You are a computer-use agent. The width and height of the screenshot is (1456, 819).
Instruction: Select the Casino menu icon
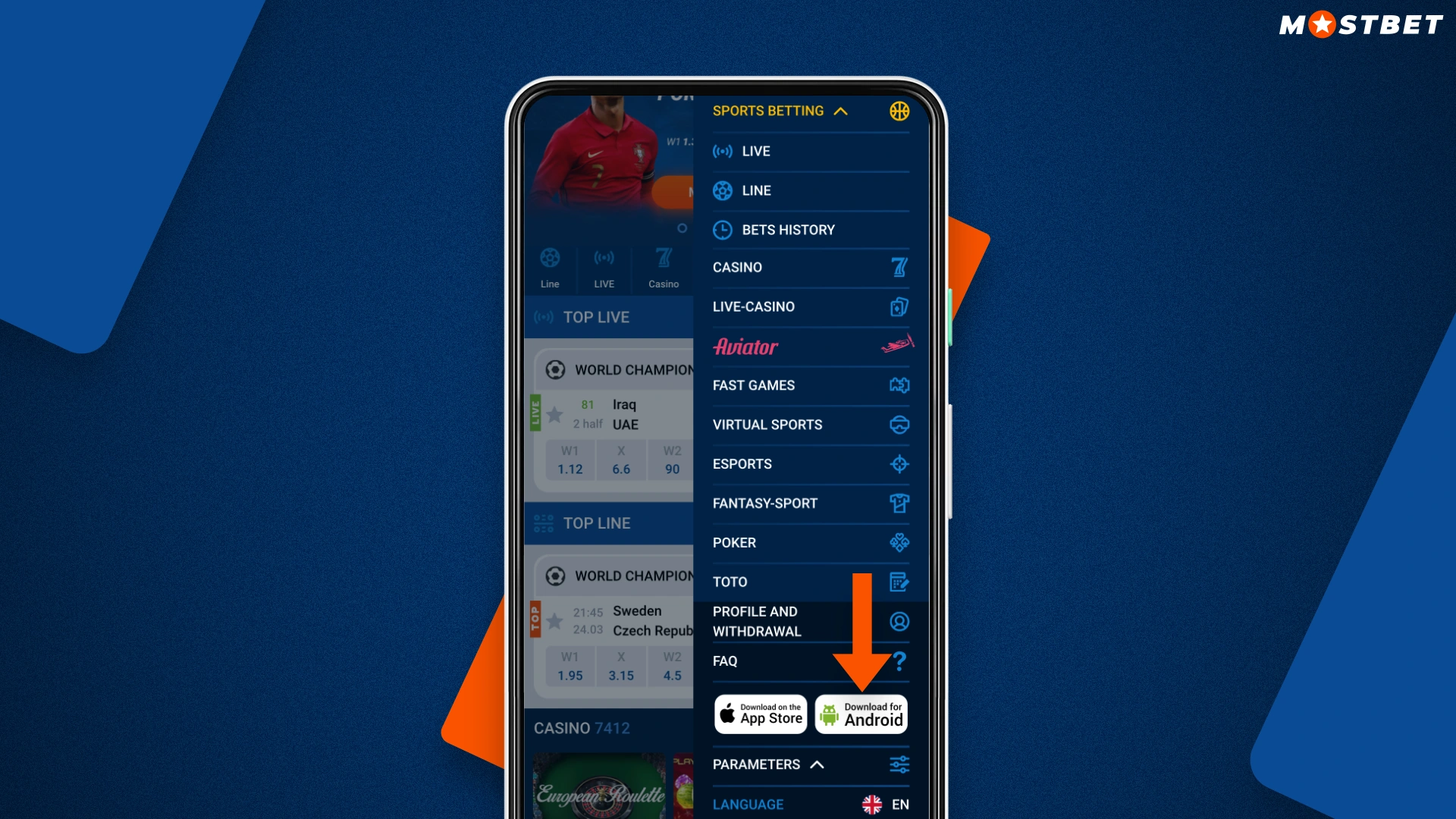pos(897,267)
